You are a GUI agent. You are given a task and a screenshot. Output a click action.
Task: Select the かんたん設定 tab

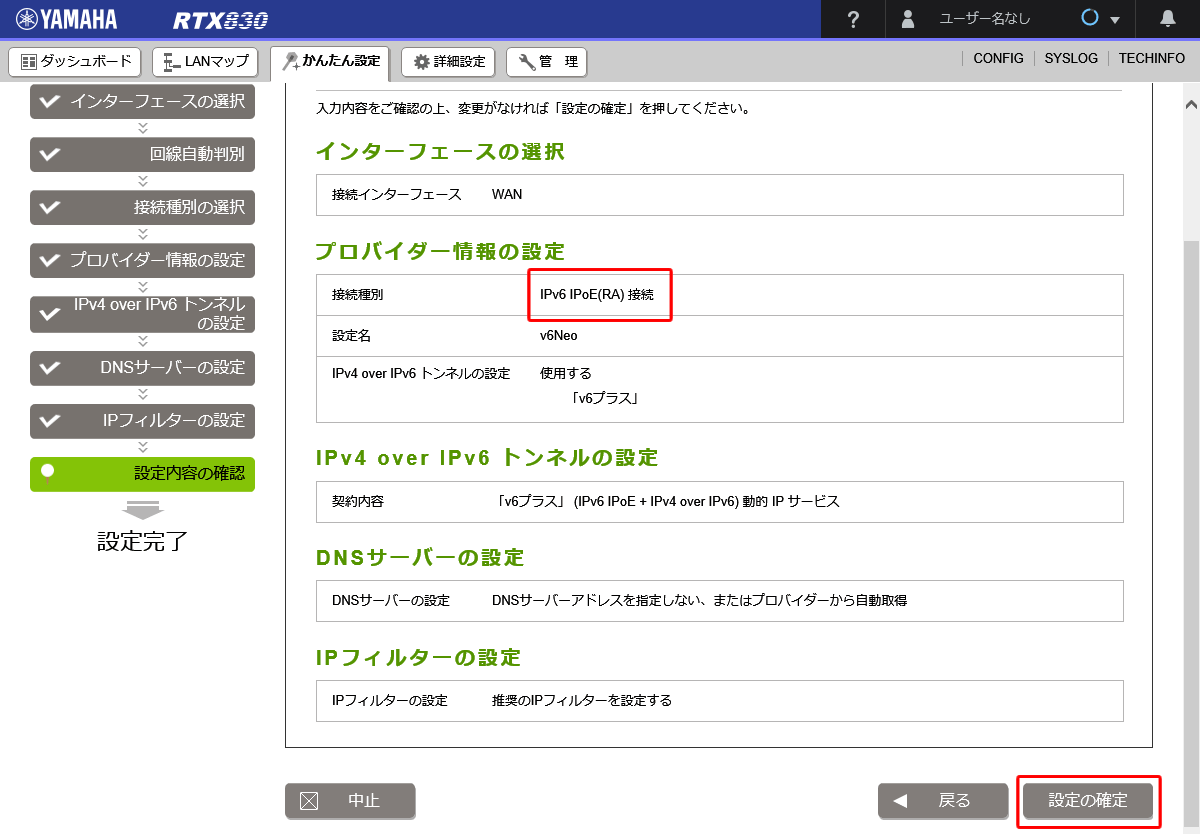click(330, 63)
